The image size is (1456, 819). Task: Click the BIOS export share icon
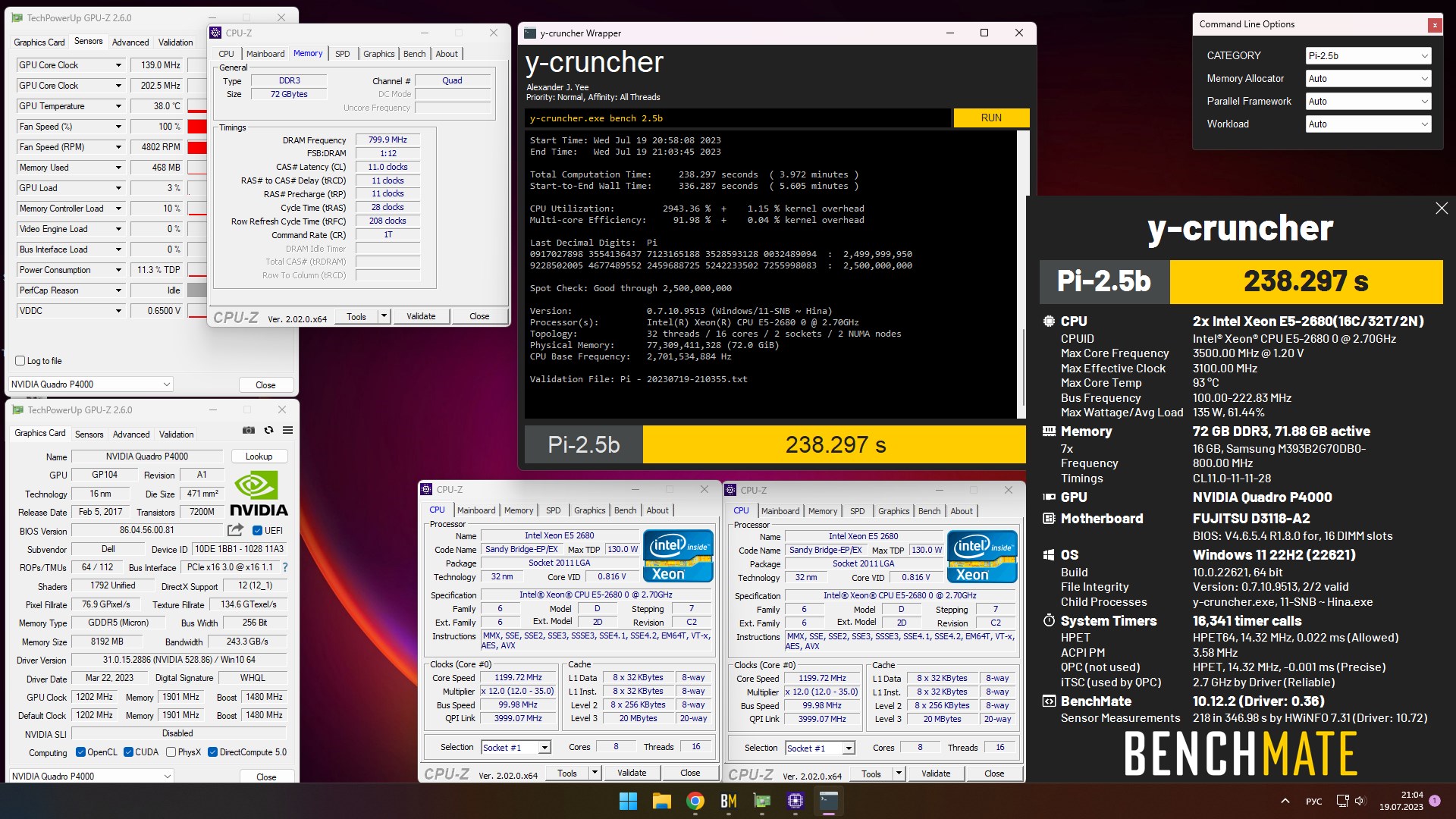click(x=236, y=530)
